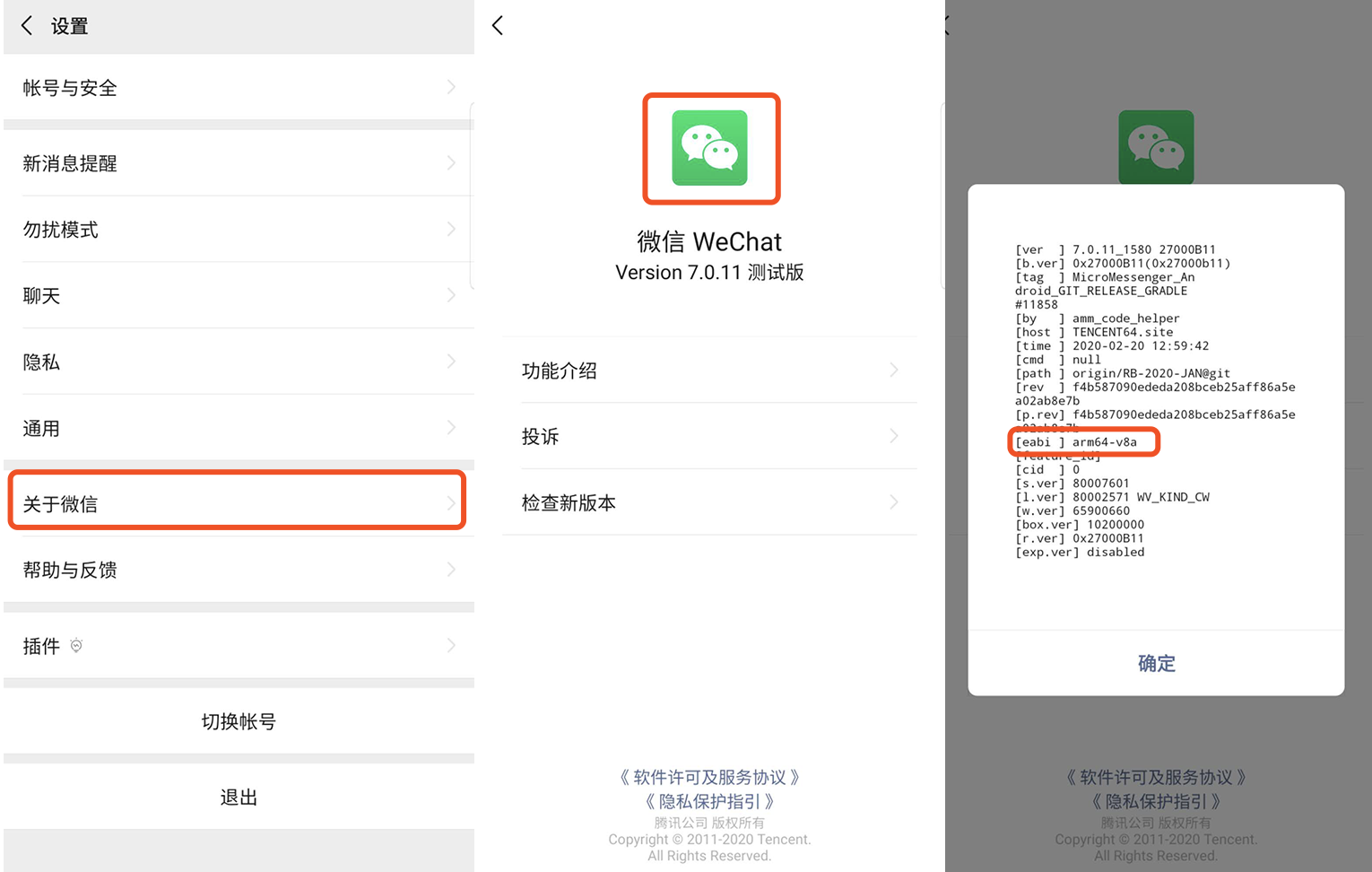This screenshot has height=872, width=1372.
Task: Open 《隐私保护指引》 on the undimmed about page
Action: [x=709, y=801]
